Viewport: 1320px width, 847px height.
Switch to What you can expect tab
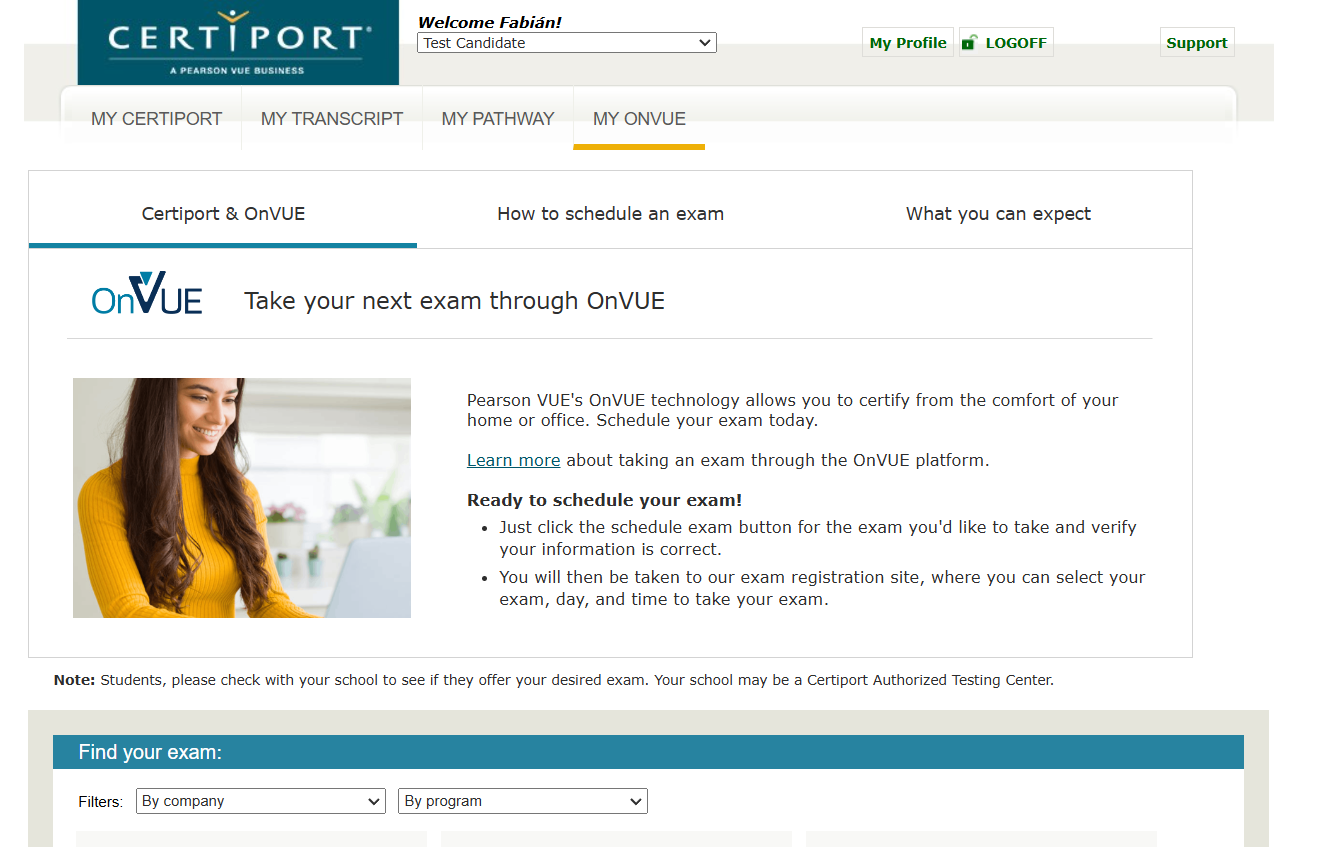(x=998, y=213)
